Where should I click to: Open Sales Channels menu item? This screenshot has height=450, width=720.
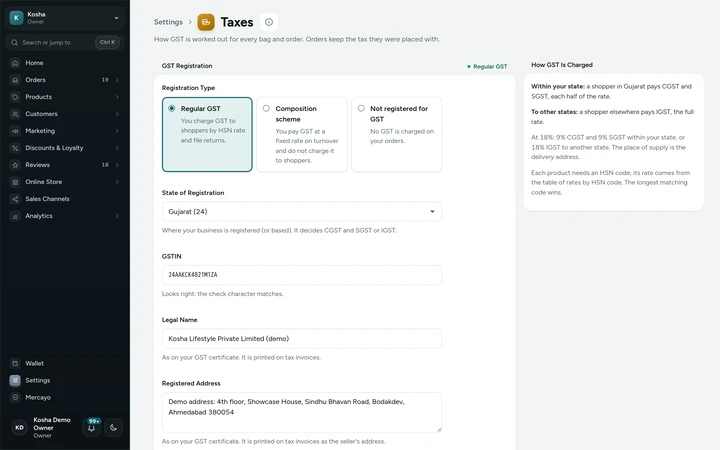pyautogui.click(x=65, y=199)
